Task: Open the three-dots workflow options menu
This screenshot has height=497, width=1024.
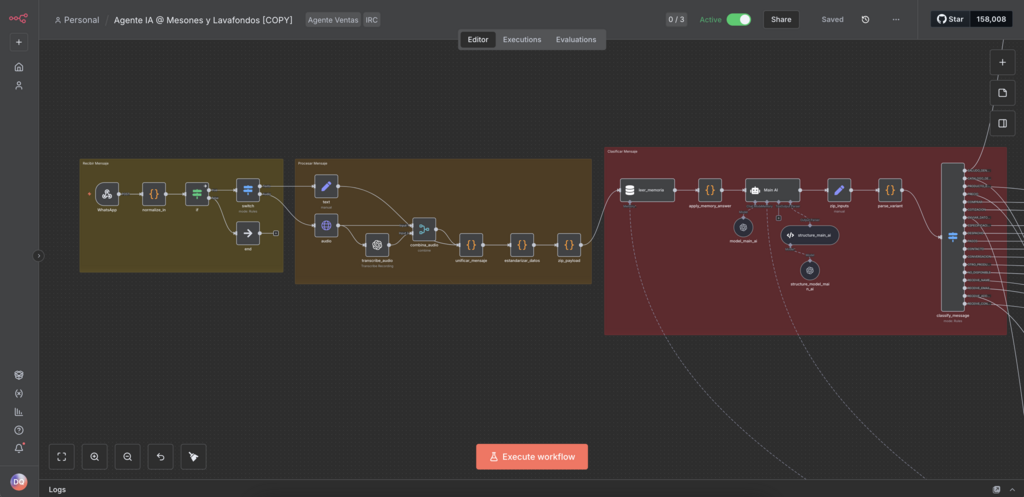Action: click(895, 19)
